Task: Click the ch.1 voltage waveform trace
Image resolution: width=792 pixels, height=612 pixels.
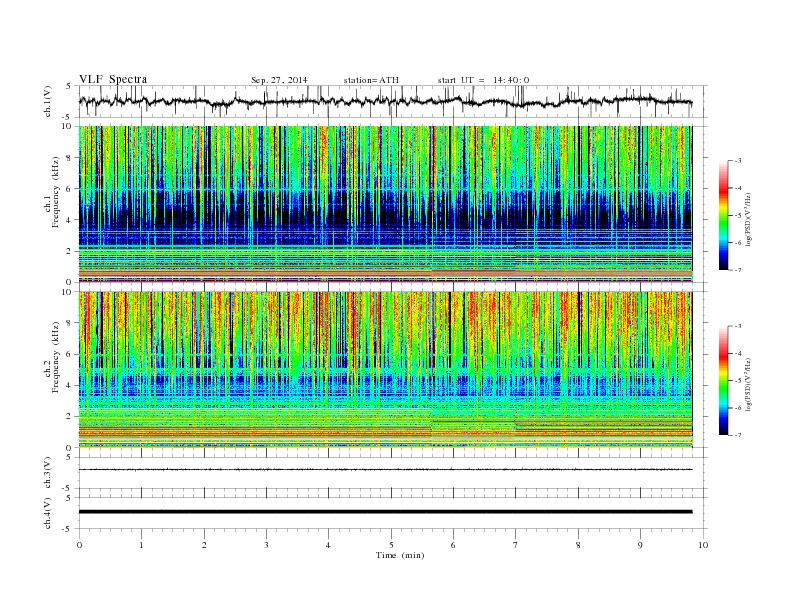Action: (385, 102)
